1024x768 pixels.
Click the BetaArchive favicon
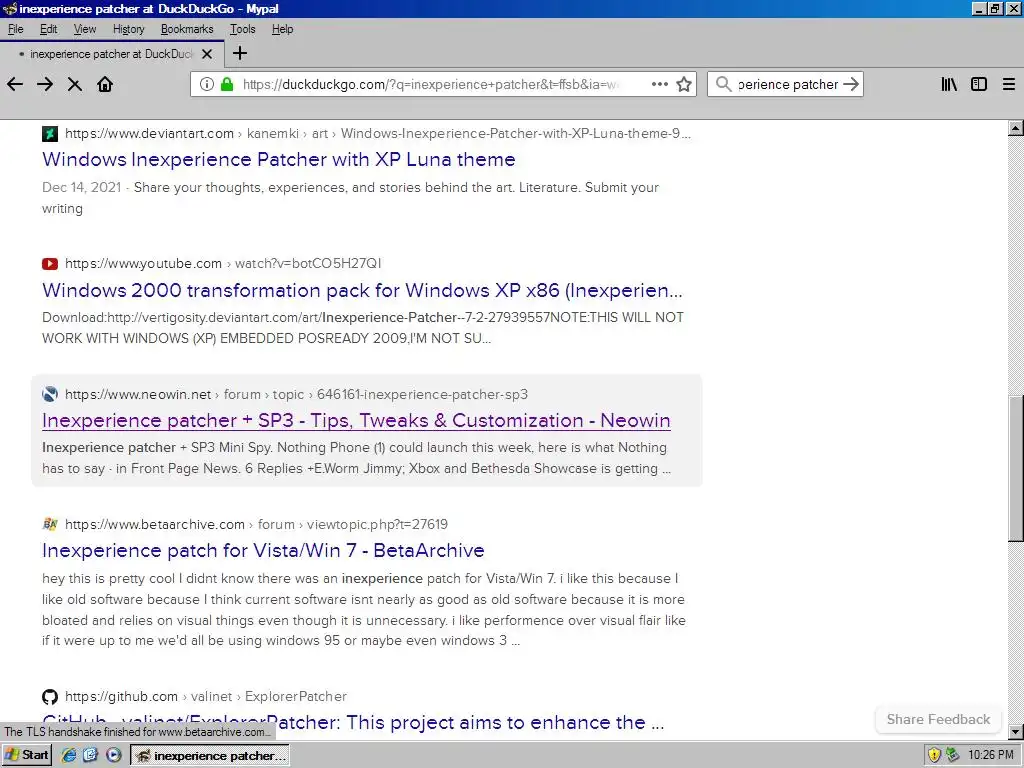pyautogui.click(x=50, y=524)
